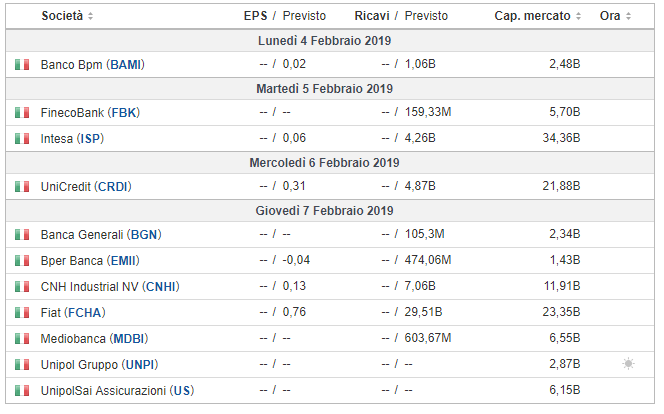Click the forecast revenue 105,3M
The width and height of the screenshot is (664, 414).
tap(425, 234)
